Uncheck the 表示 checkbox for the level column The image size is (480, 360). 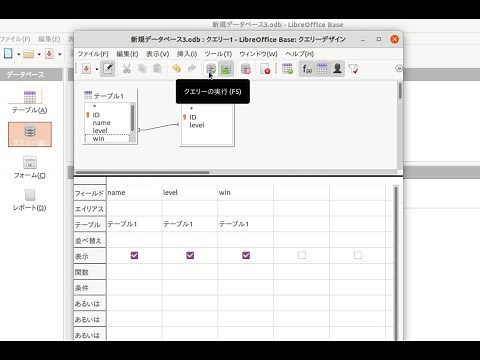[190, 255]
